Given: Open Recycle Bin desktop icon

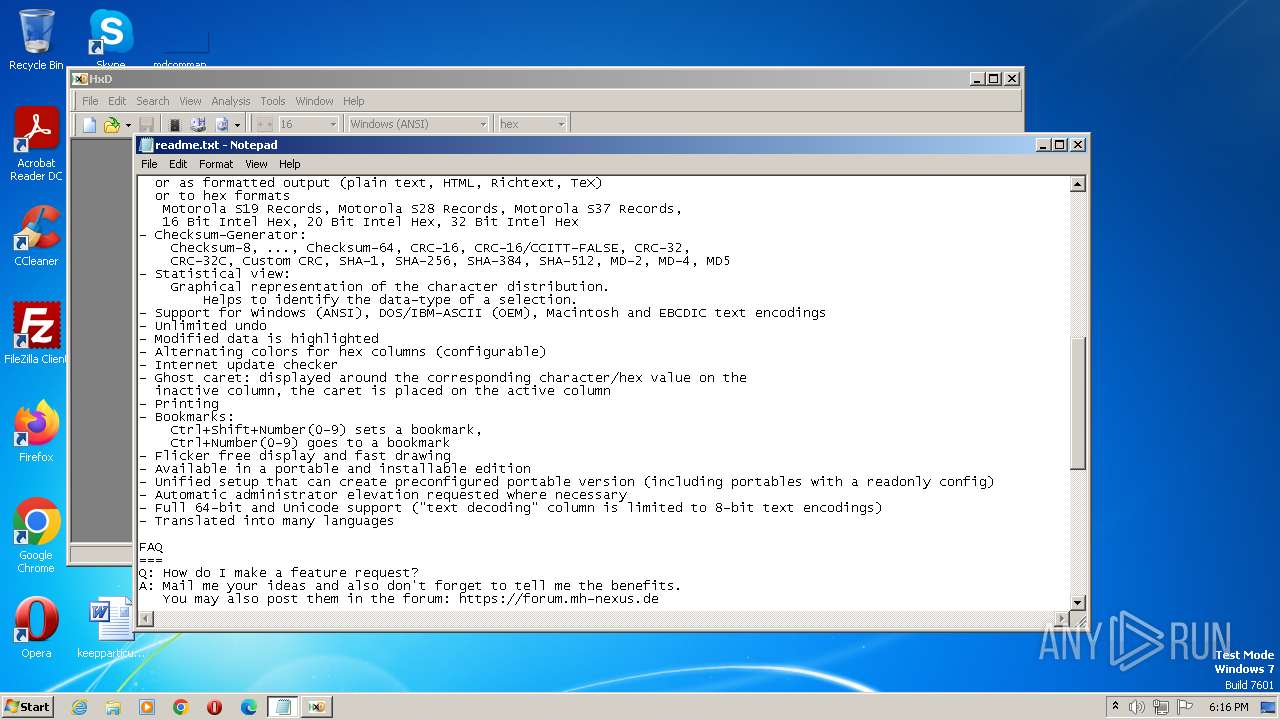Looking at the screenshot, I should (36, 40).
